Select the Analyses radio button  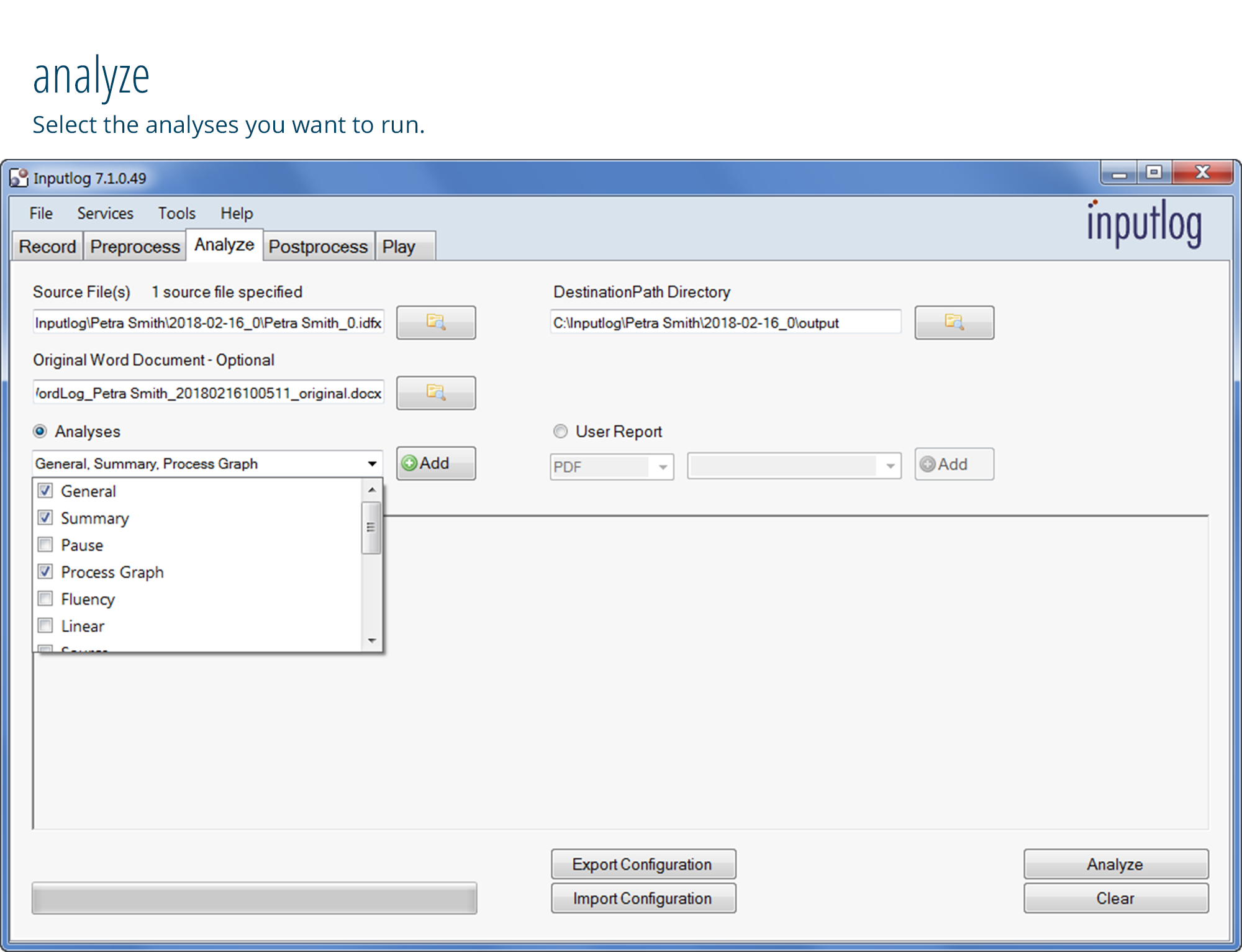(x=40, y=431)
